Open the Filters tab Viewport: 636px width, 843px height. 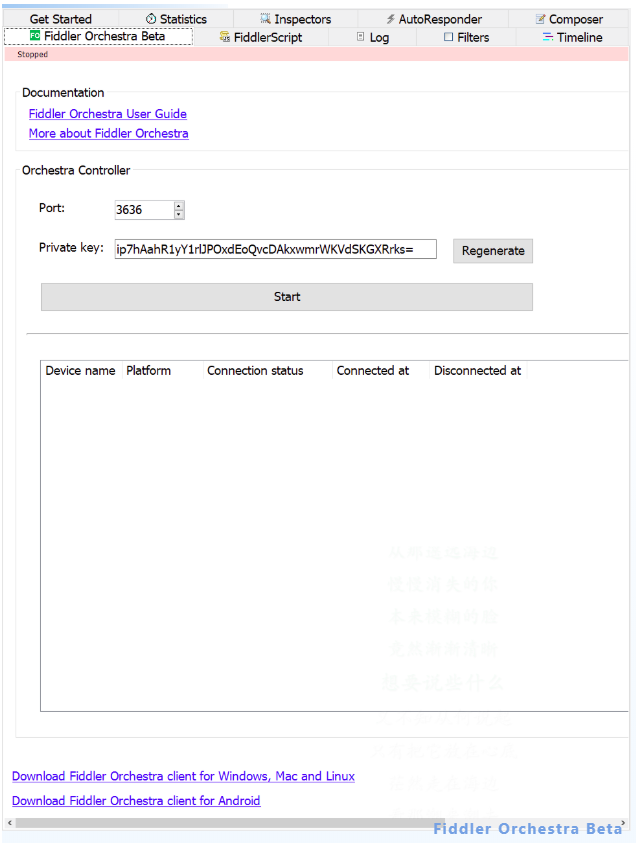tap(466, 37)
